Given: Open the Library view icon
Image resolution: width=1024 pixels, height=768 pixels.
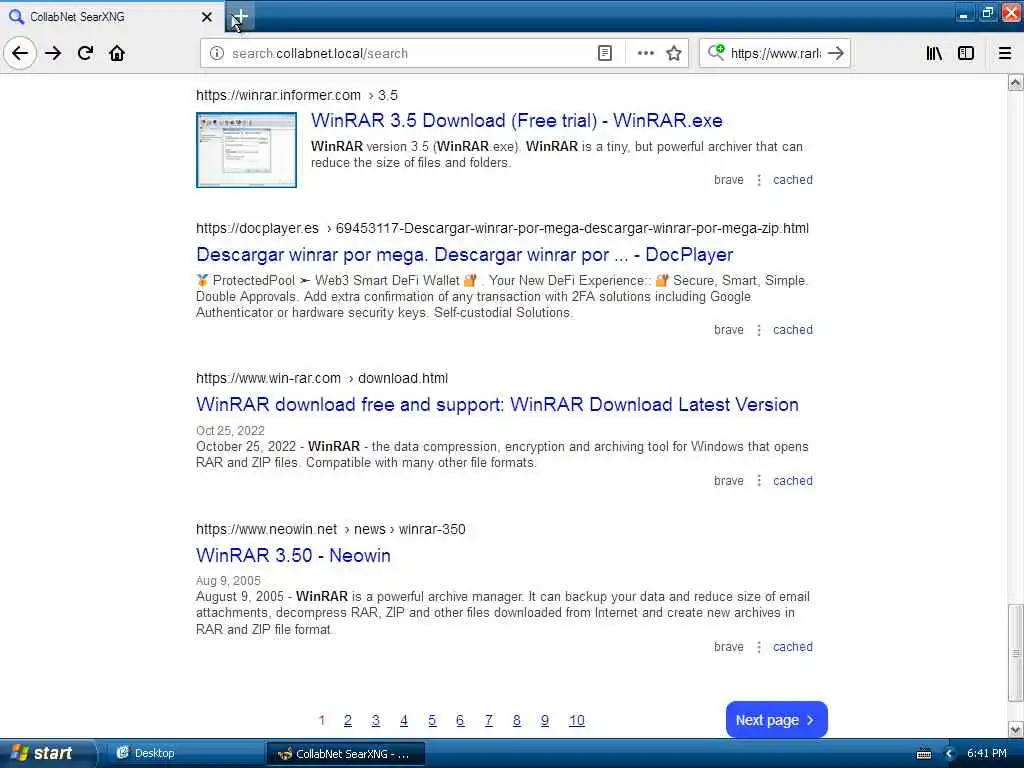Looking at the screenshot, I should click(934, 54).
